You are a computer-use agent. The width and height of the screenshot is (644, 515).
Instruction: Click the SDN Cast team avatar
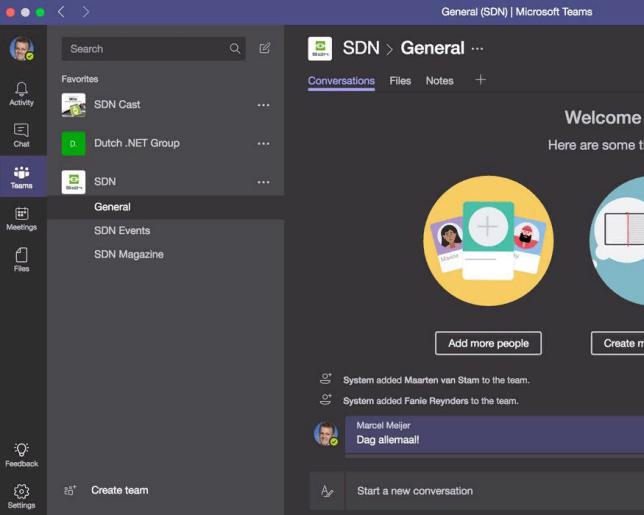[74, 105]
